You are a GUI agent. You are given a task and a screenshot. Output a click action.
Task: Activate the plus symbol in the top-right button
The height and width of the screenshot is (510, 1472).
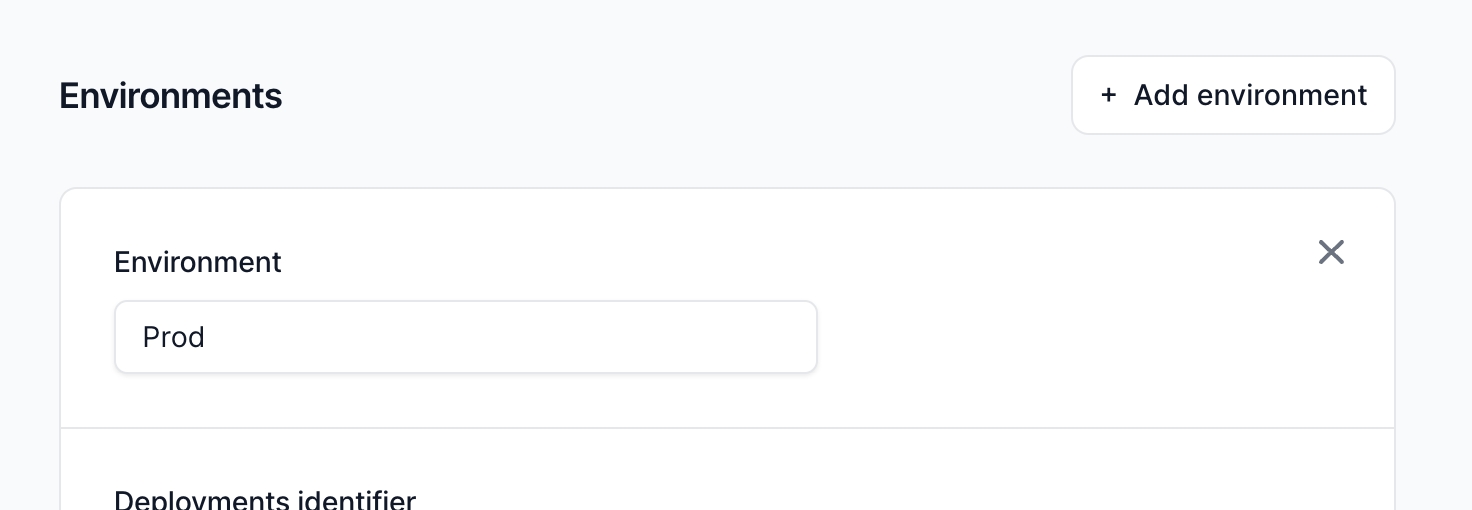[1108, 95]
